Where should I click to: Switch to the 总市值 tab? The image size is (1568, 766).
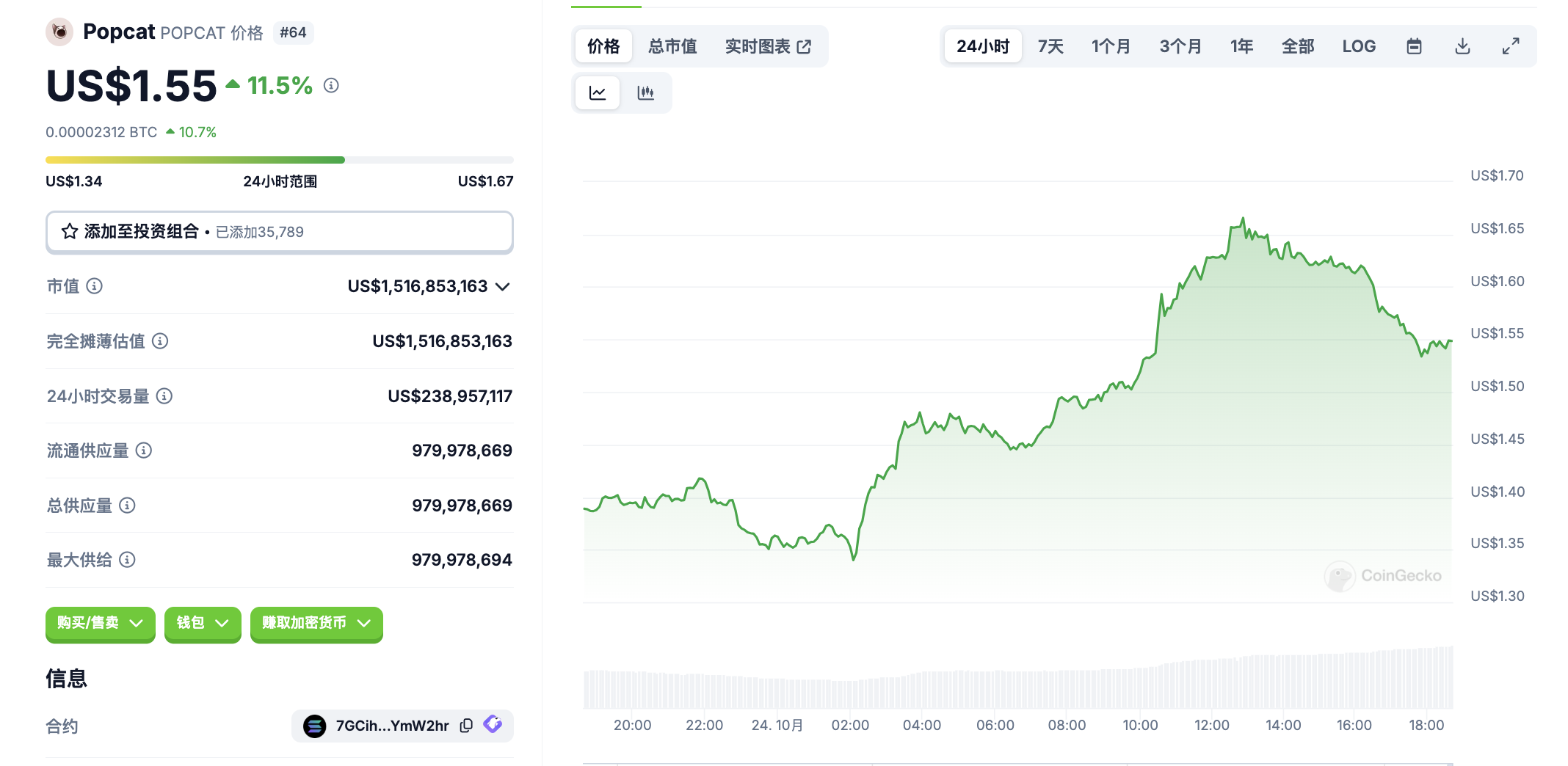click(x=672, y=47)
